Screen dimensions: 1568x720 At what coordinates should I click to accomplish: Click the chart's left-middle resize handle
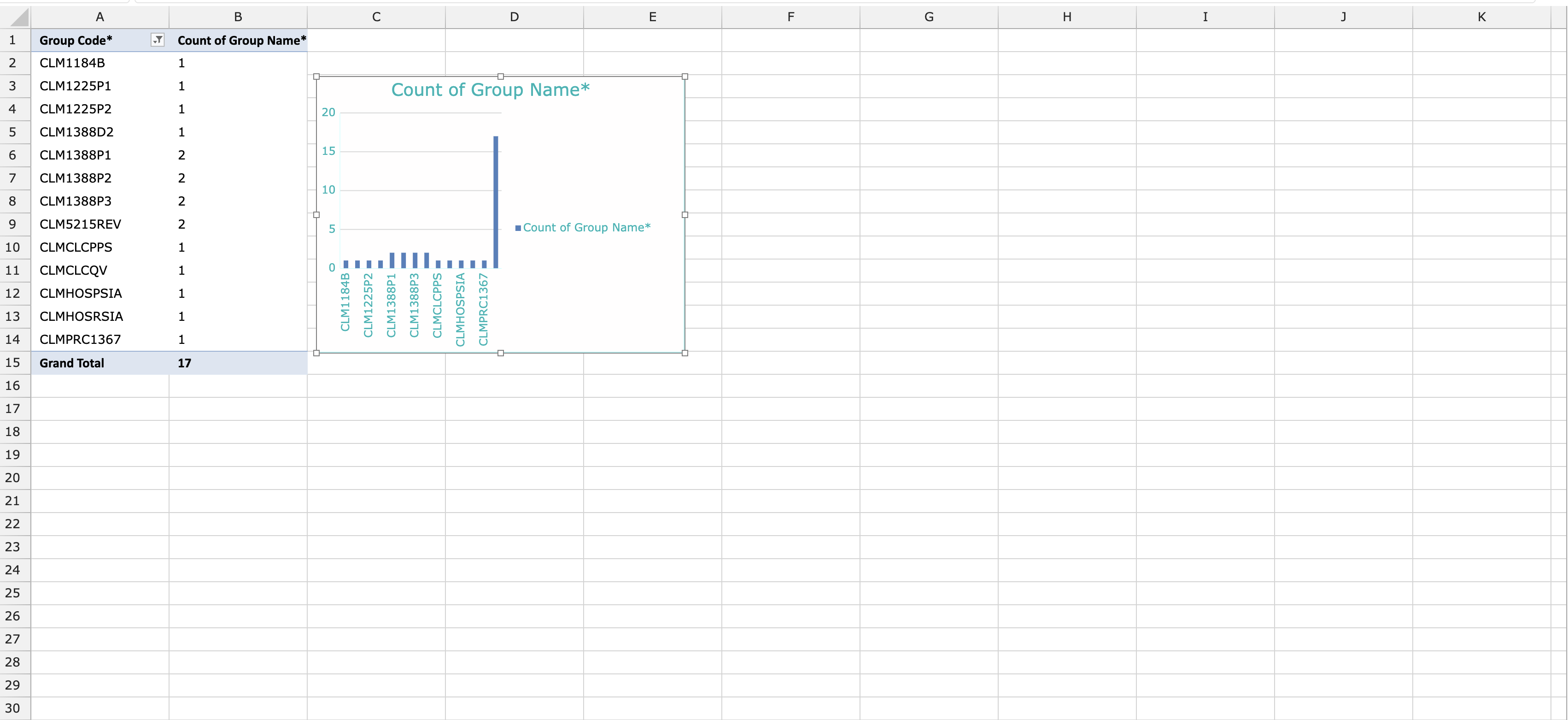tap(316, 214)
